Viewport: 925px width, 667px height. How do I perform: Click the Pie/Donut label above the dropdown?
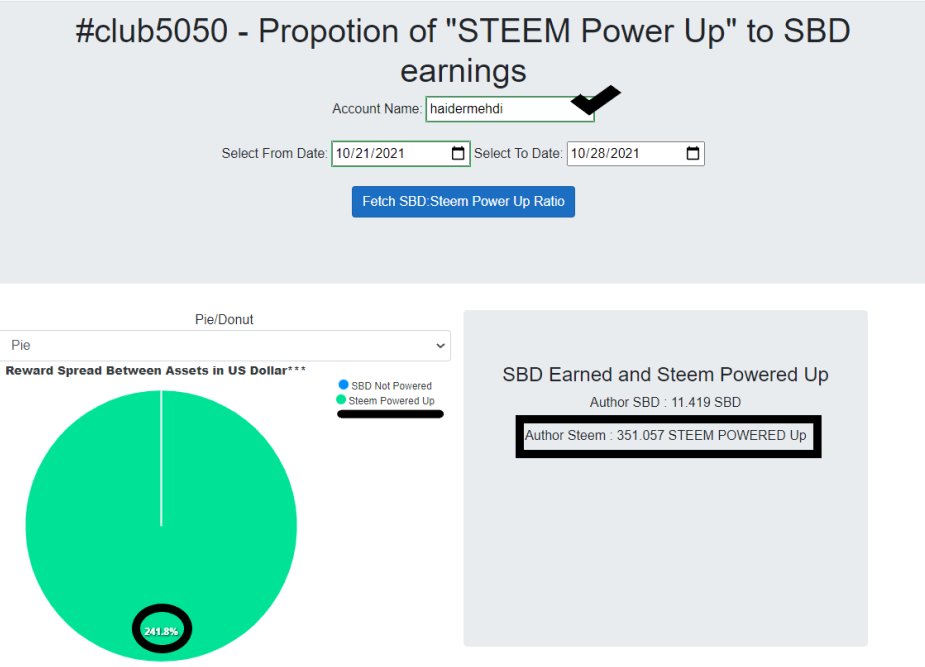(224, 320)
